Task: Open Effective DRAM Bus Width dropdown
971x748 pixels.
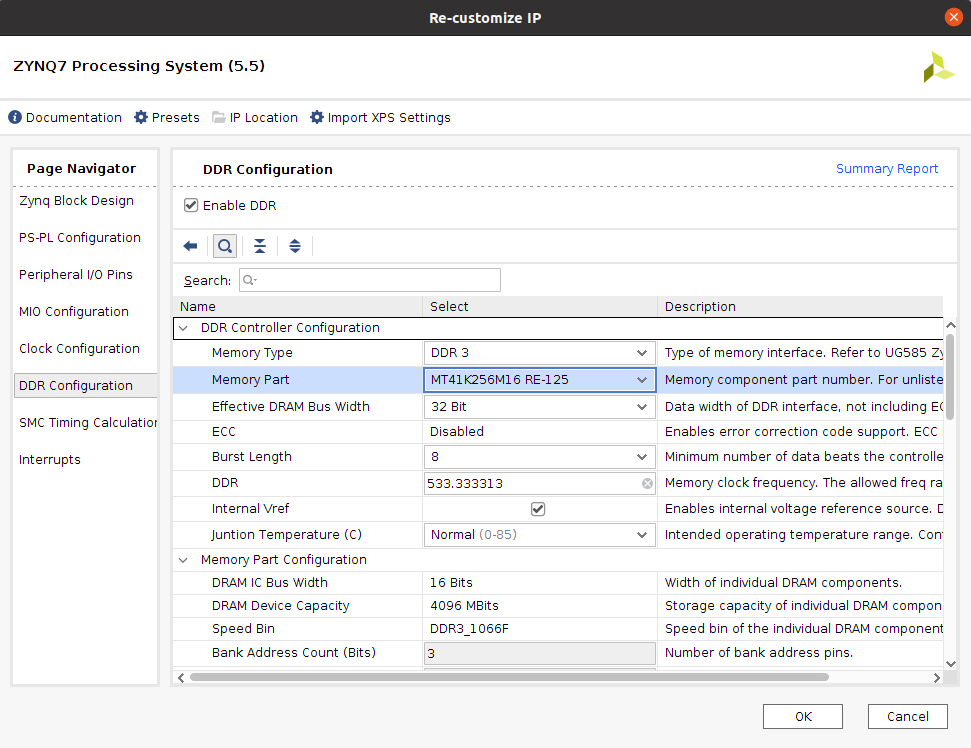Action: pyautogui.click(x=539, y=407)
